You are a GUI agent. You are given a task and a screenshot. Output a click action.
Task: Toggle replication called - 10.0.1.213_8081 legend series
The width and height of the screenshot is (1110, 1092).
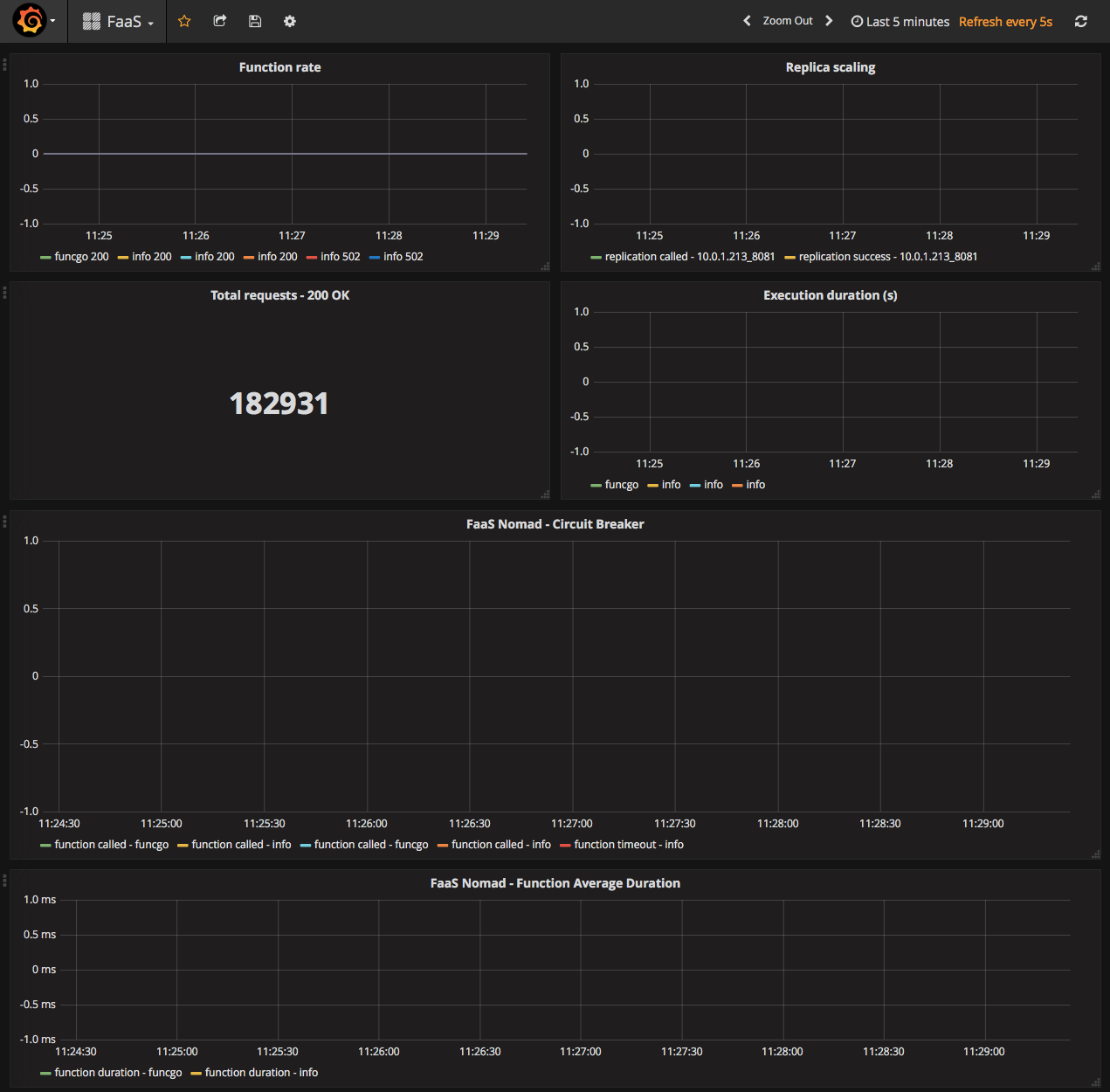click(x=690, y=257)
